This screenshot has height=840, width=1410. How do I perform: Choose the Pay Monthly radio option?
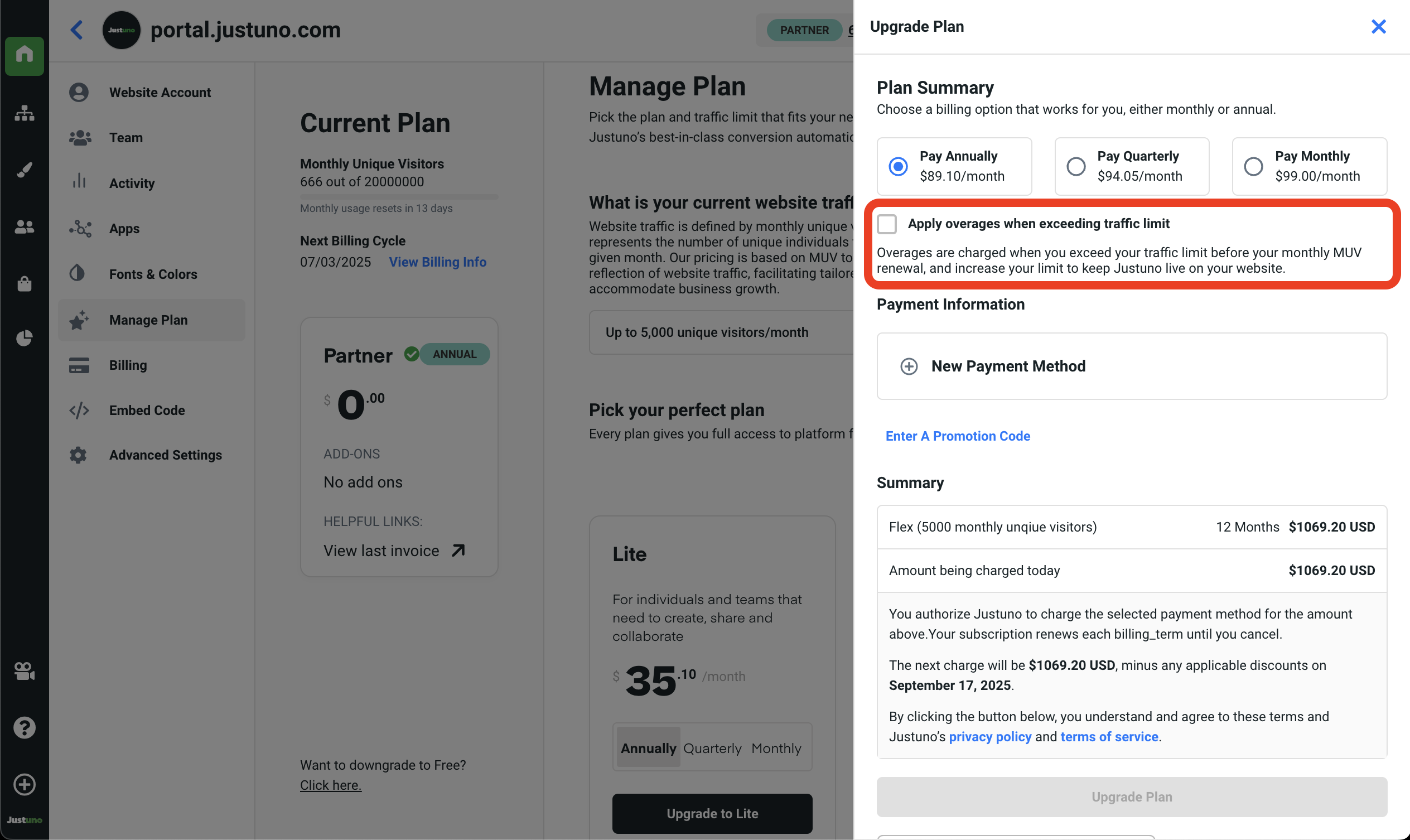coord(1253,166)
